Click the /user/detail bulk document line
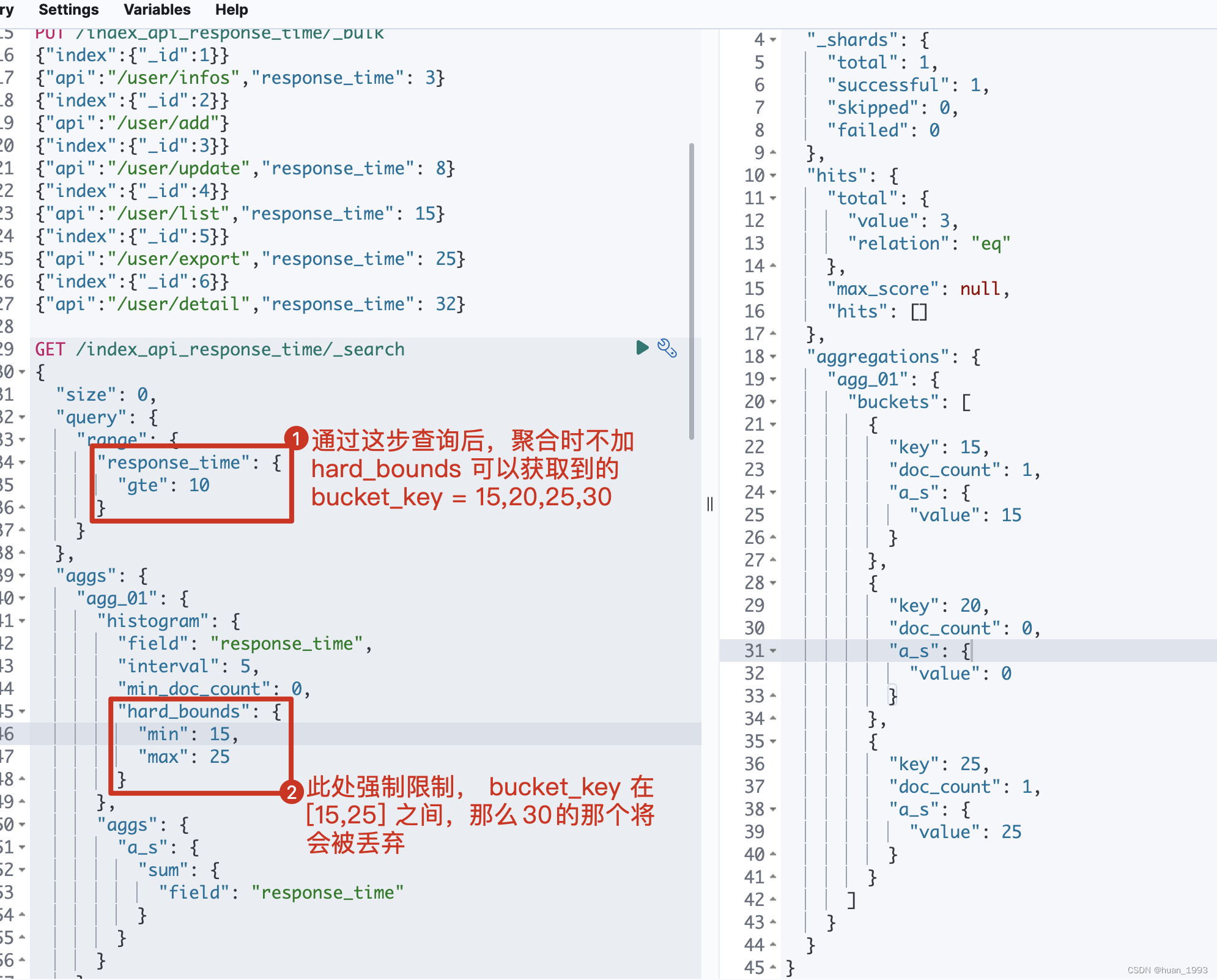The width and height of the screenshot is (1217, 980). 250,304
